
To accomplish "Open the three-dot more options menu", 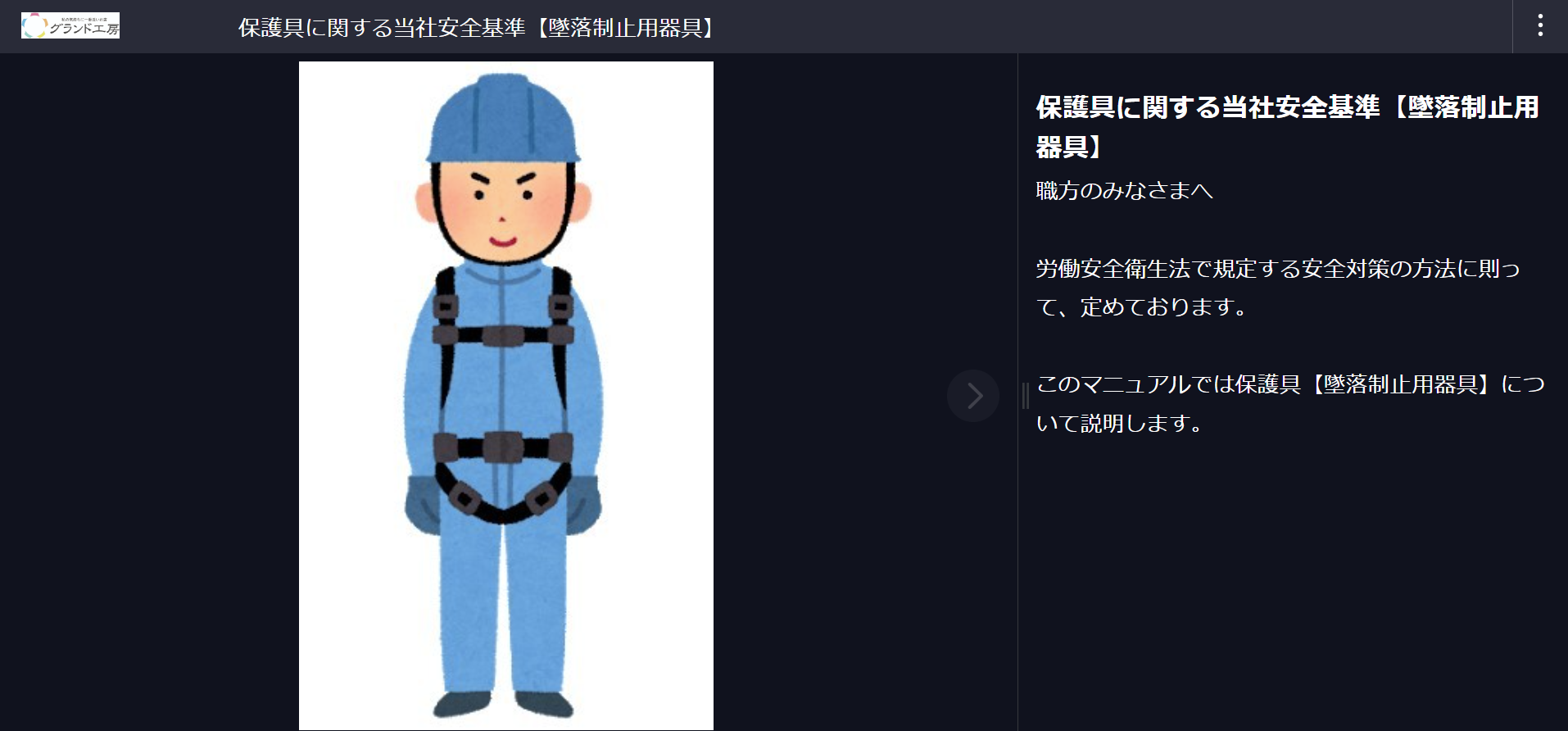I will [1540, 26].
